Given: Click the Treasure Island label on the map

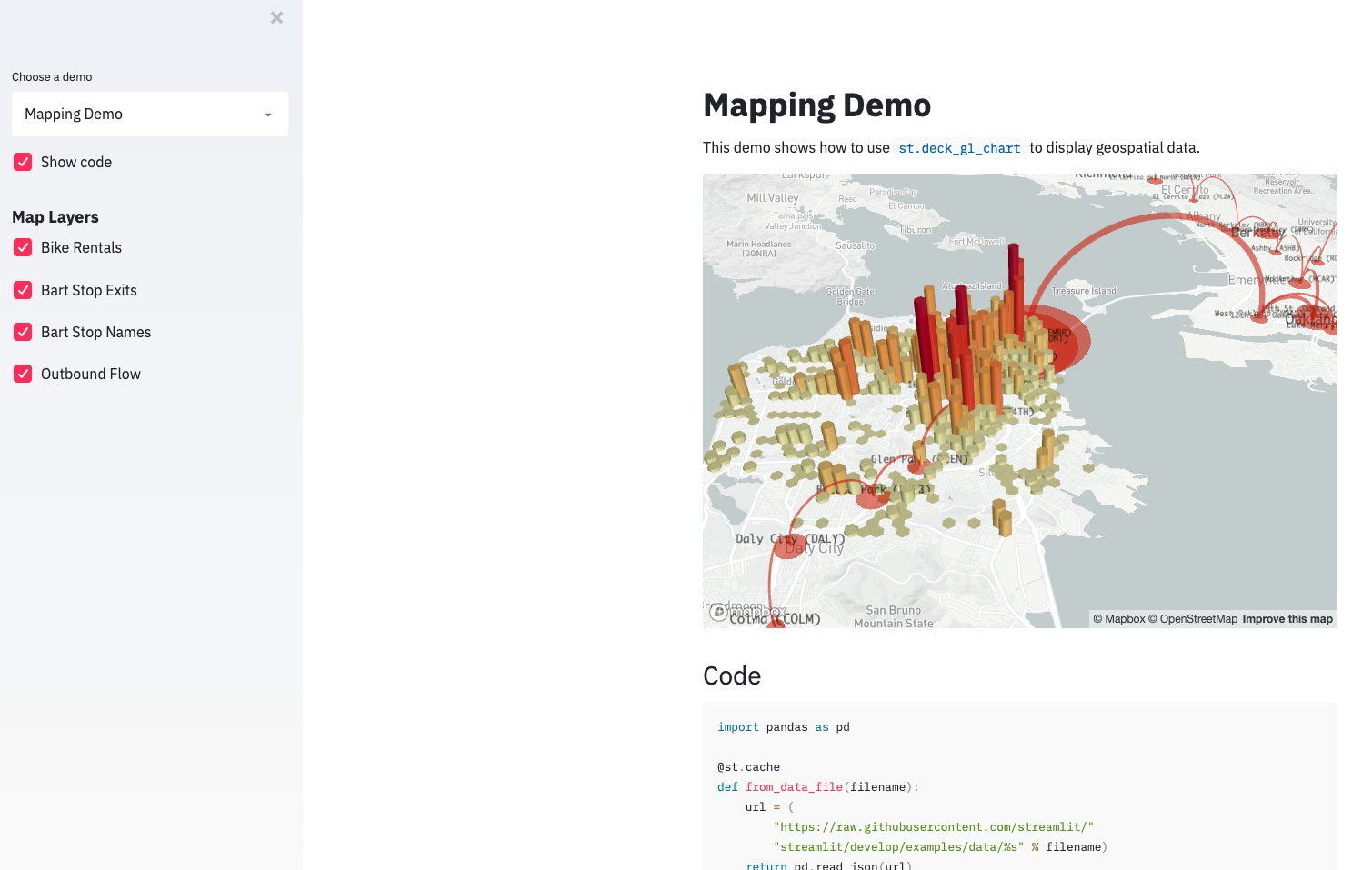Looking at the screenshot, I should [1083, 291].
